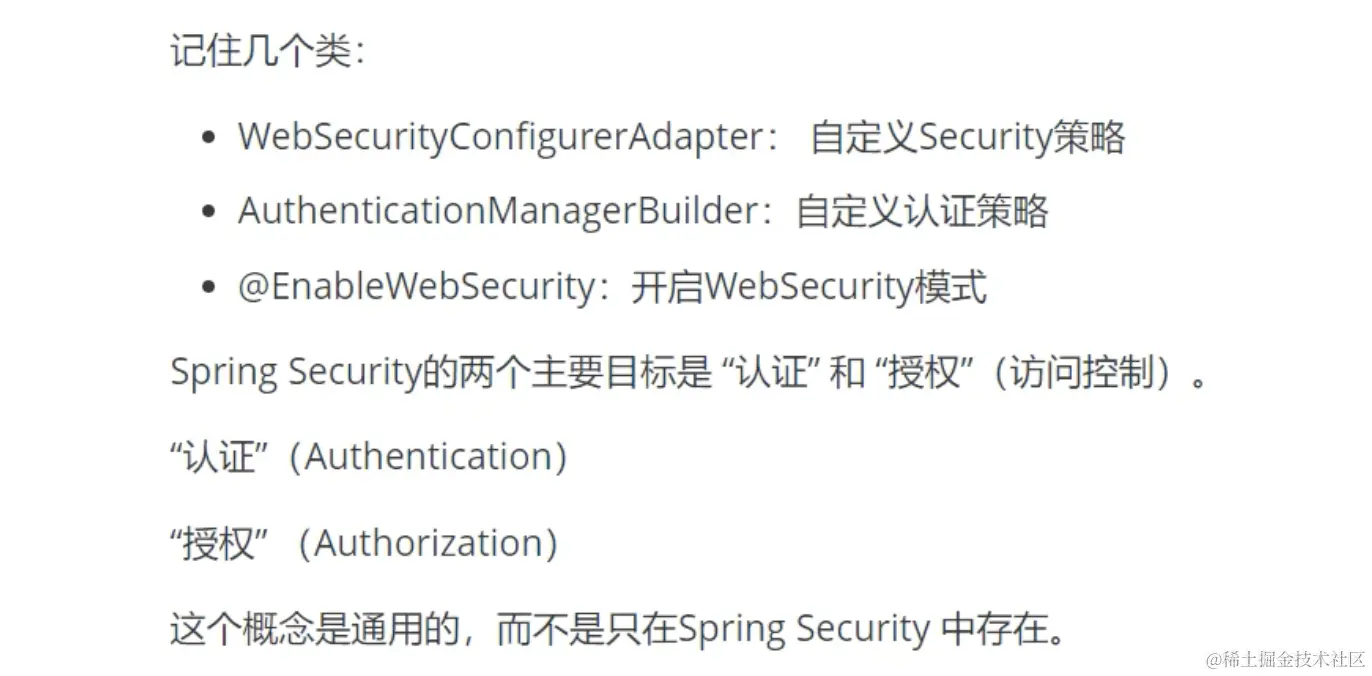This screenshot has width=1372, height=676.
Task: Click the phrase 自定义Security策略
Action: coord(968,137)
